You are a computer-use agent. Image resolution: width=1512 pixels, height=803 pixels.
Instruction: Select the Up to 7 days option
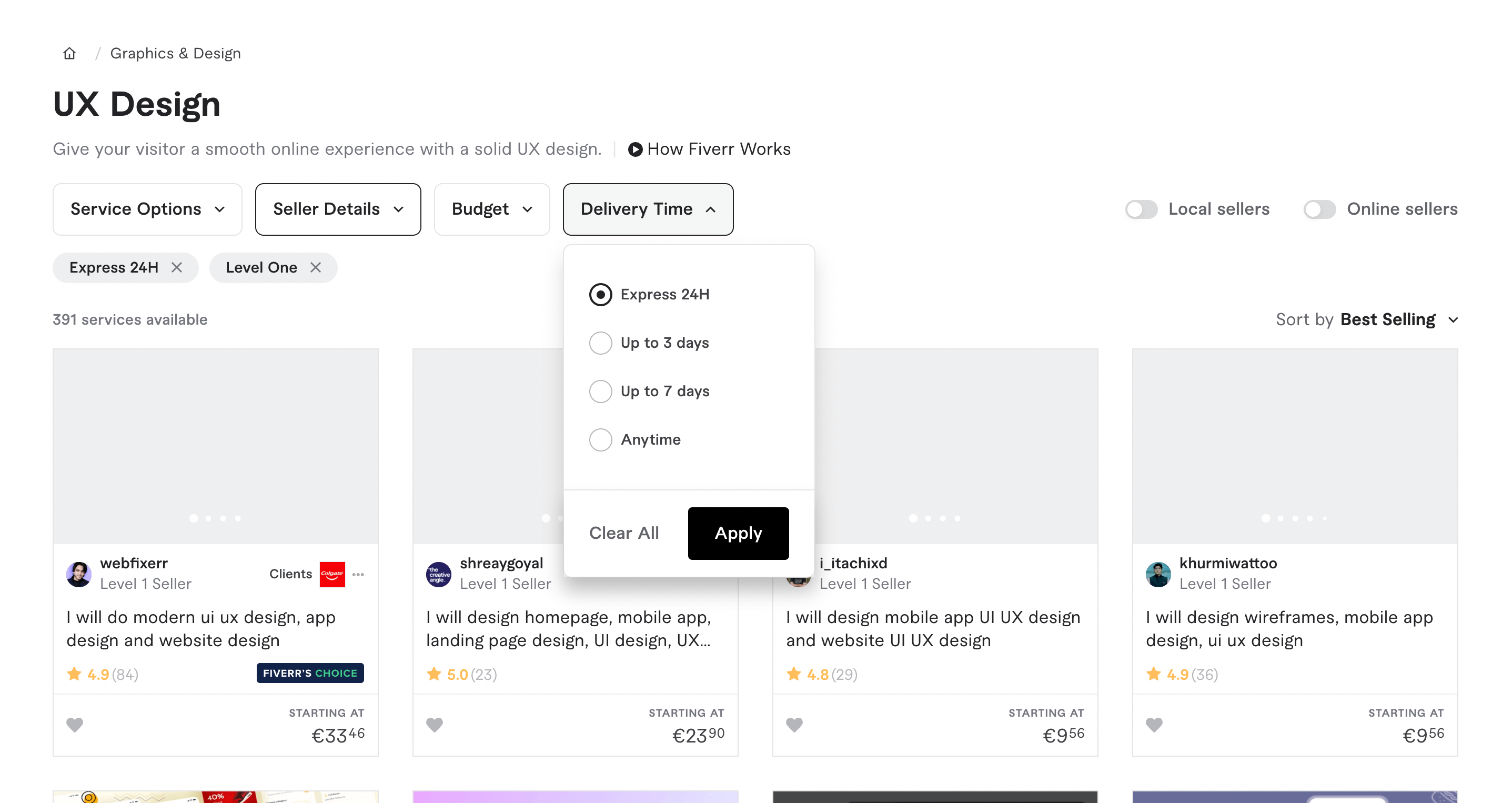pos(600,391)
